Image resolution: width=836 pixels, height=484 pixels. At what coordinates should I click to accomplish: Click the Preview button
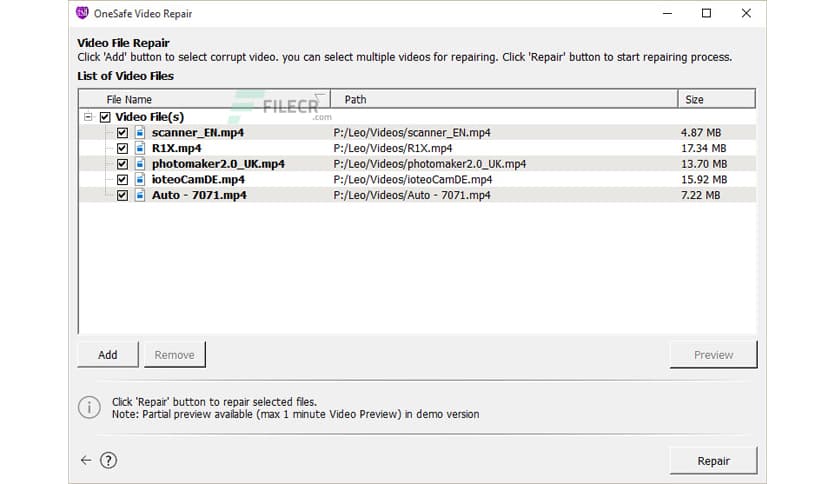coord(713,355)
